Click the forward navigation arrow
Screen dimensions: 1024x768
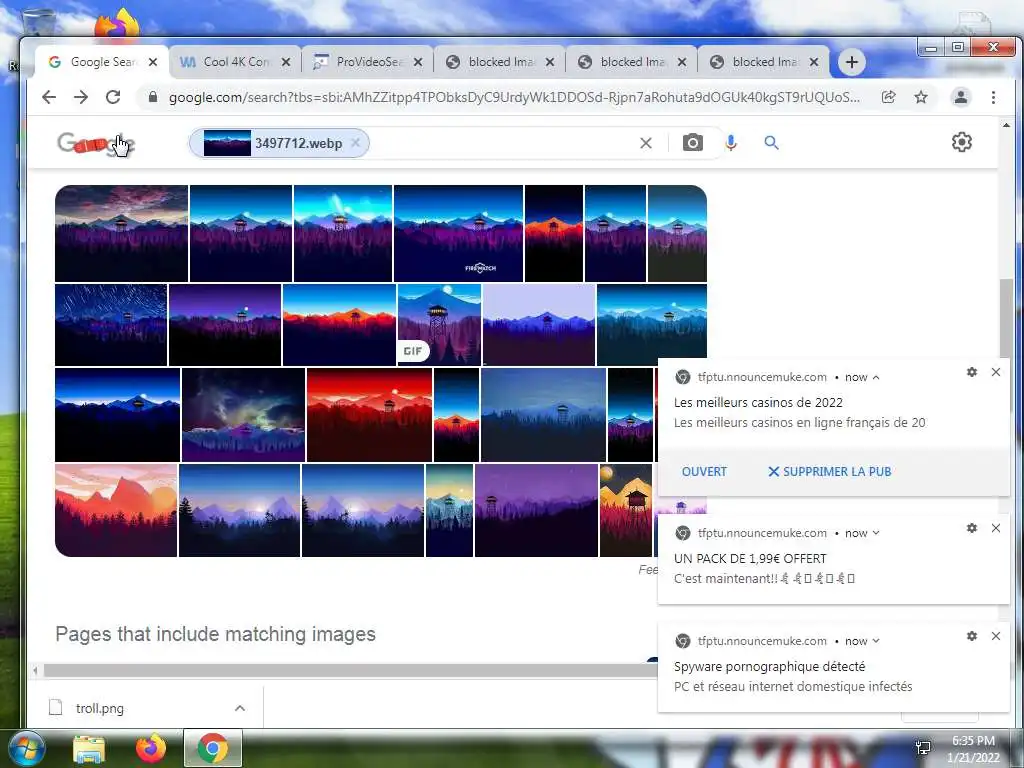81,97
